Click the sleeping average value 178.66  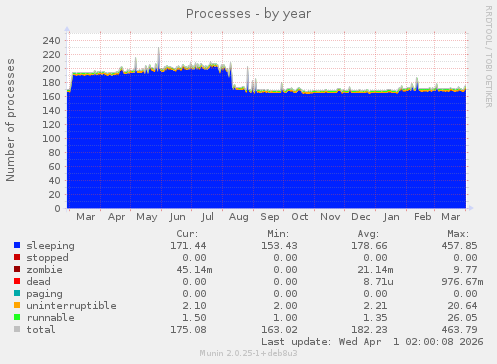tap(369, 246)
